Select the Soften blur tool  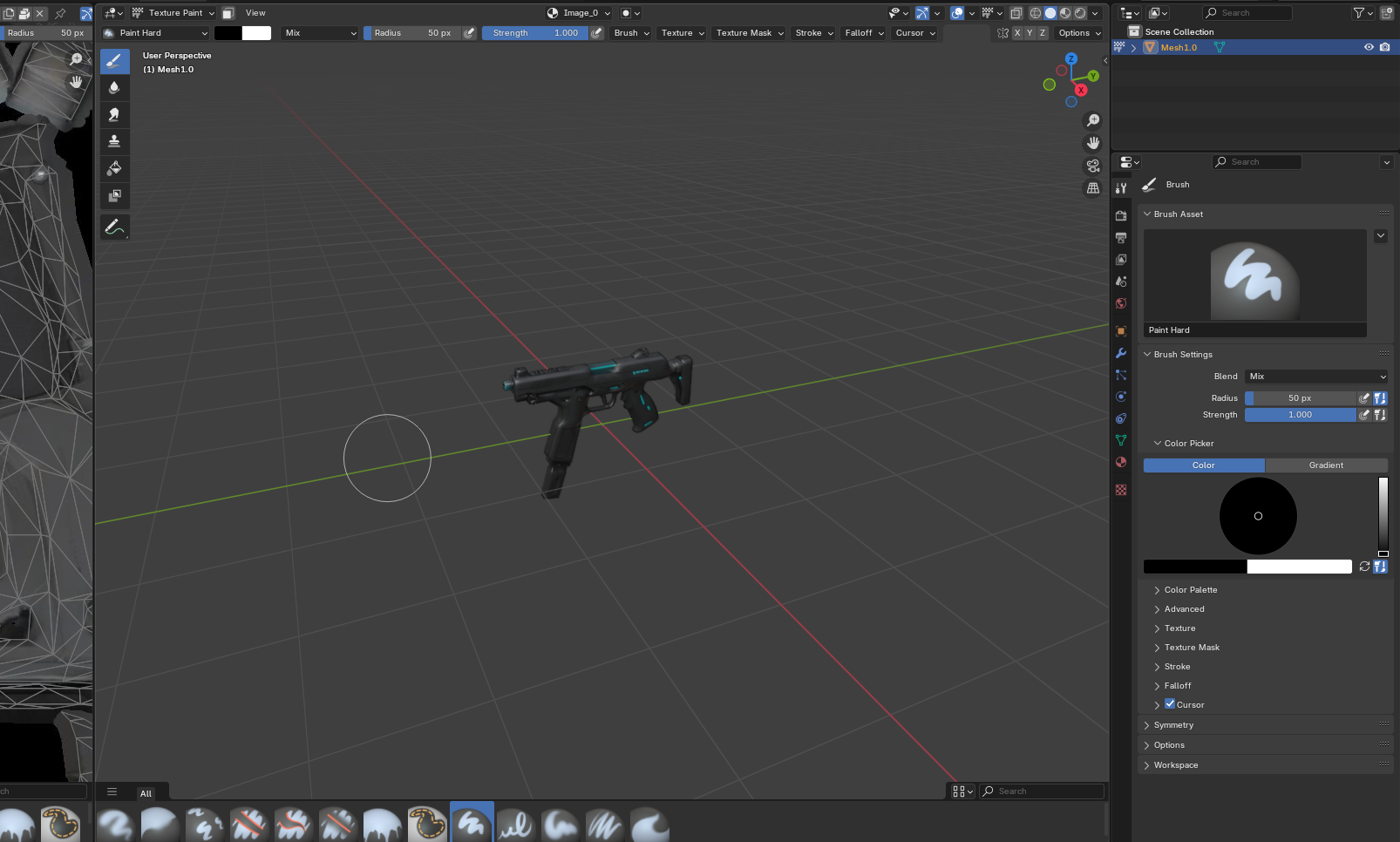tap(114, 87)
